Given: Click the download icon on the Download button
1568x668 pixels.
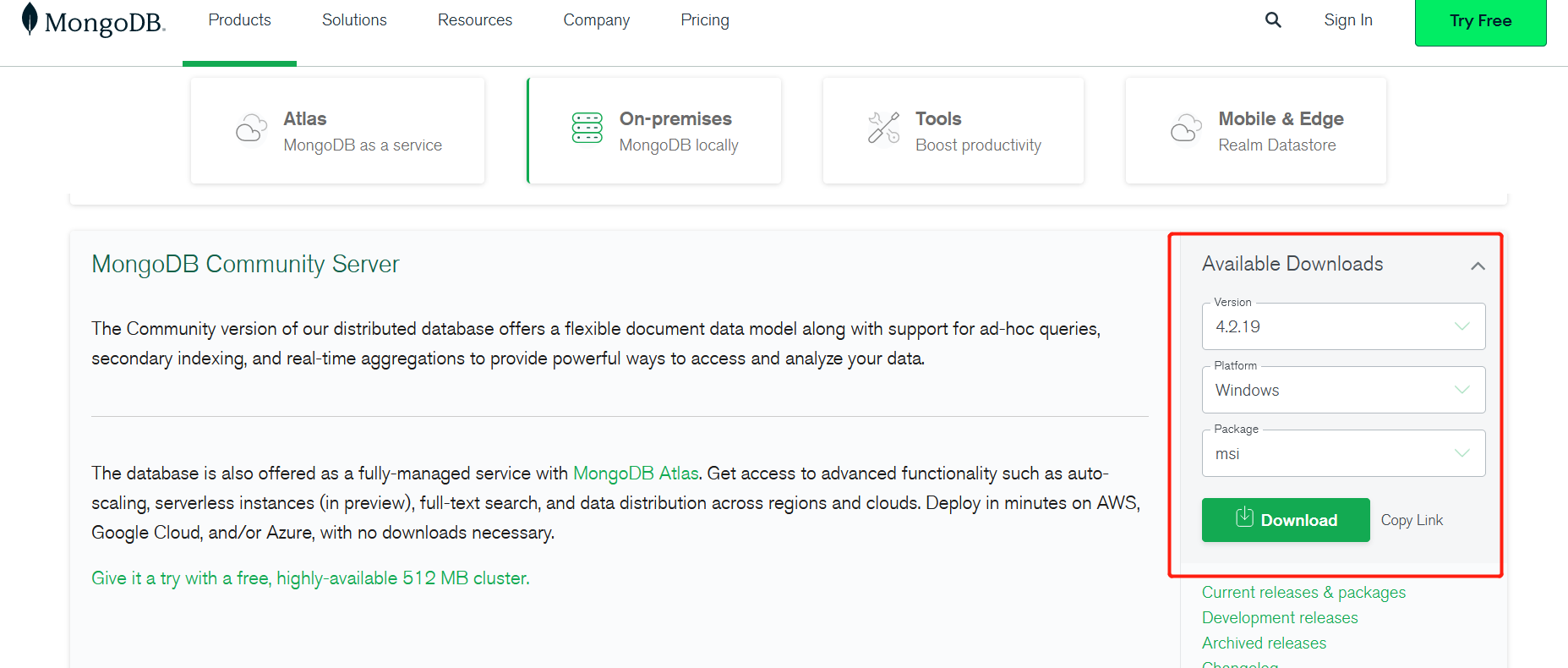Looking at the screenshot, I should coord(1244,517).
